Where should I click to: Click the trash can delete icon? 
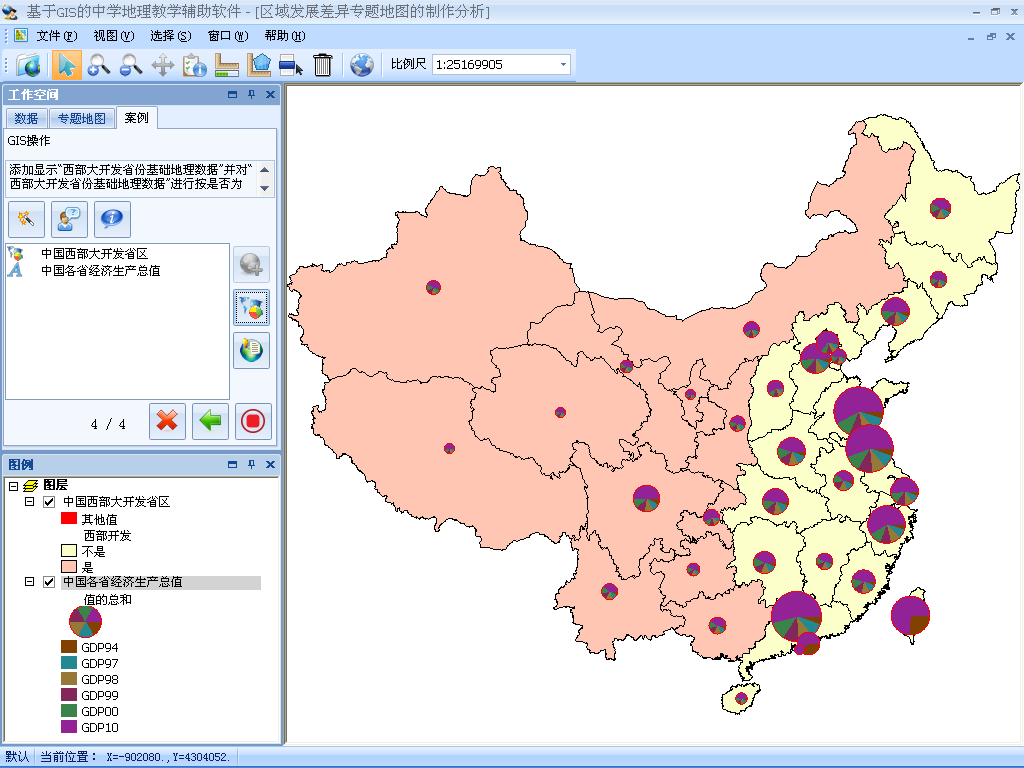tap(322, 65)
